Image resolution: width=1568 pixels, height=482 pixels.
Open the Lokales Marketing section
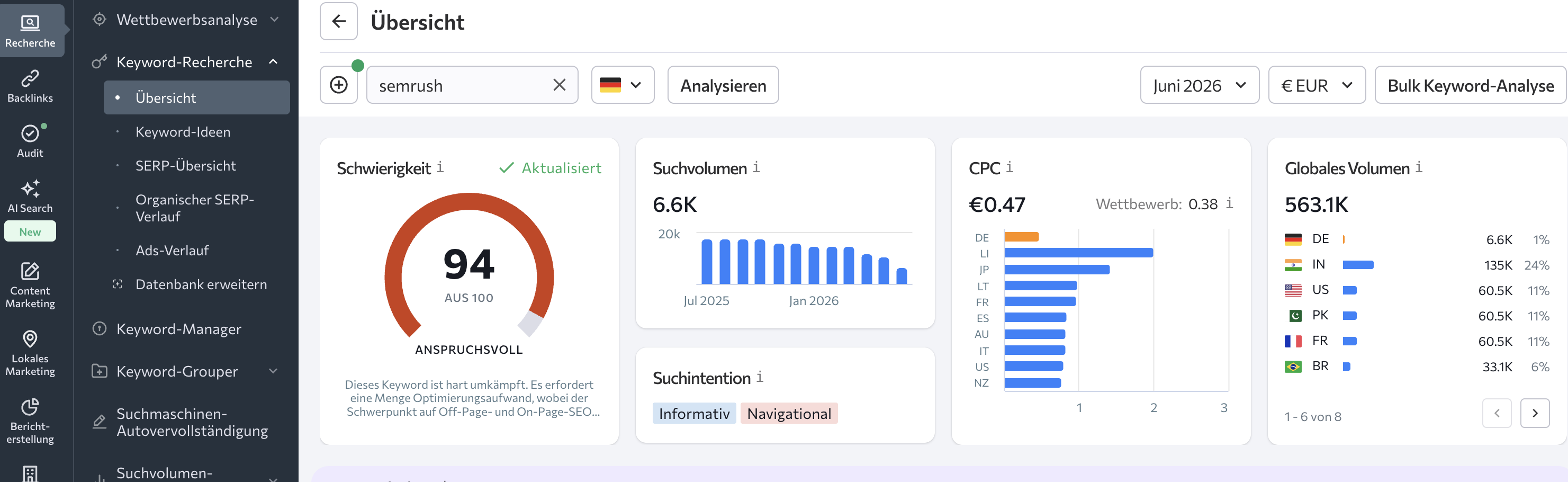pos(30,353)
